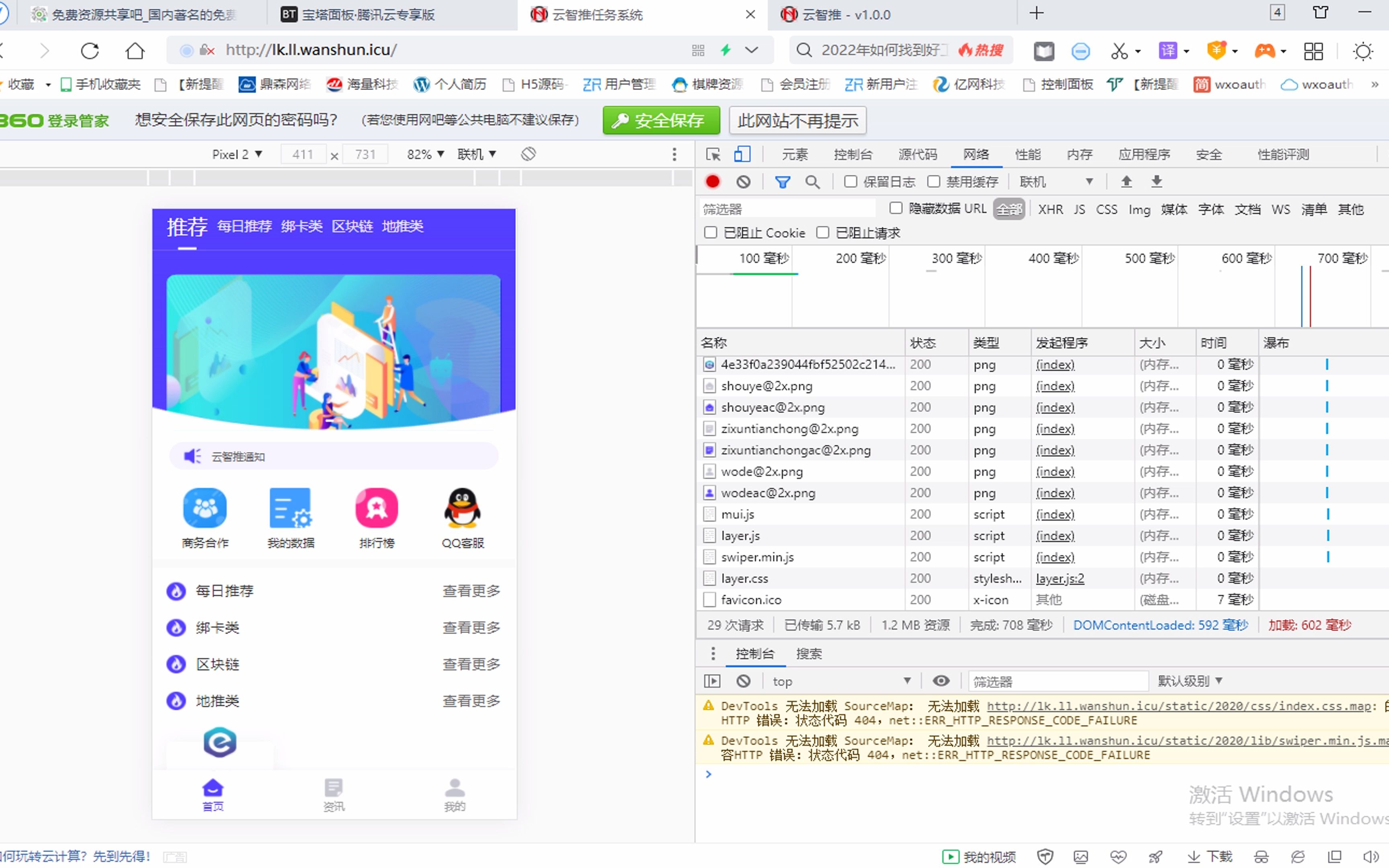Open 我的数据 icon in the page

tap(291, 508)
